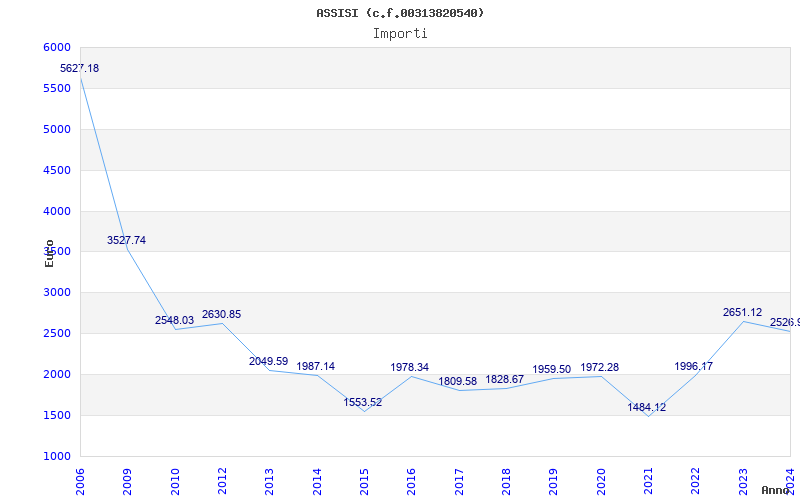Select the 1809.58 data label
Screen dimensions: 800x500
[458, 381]
